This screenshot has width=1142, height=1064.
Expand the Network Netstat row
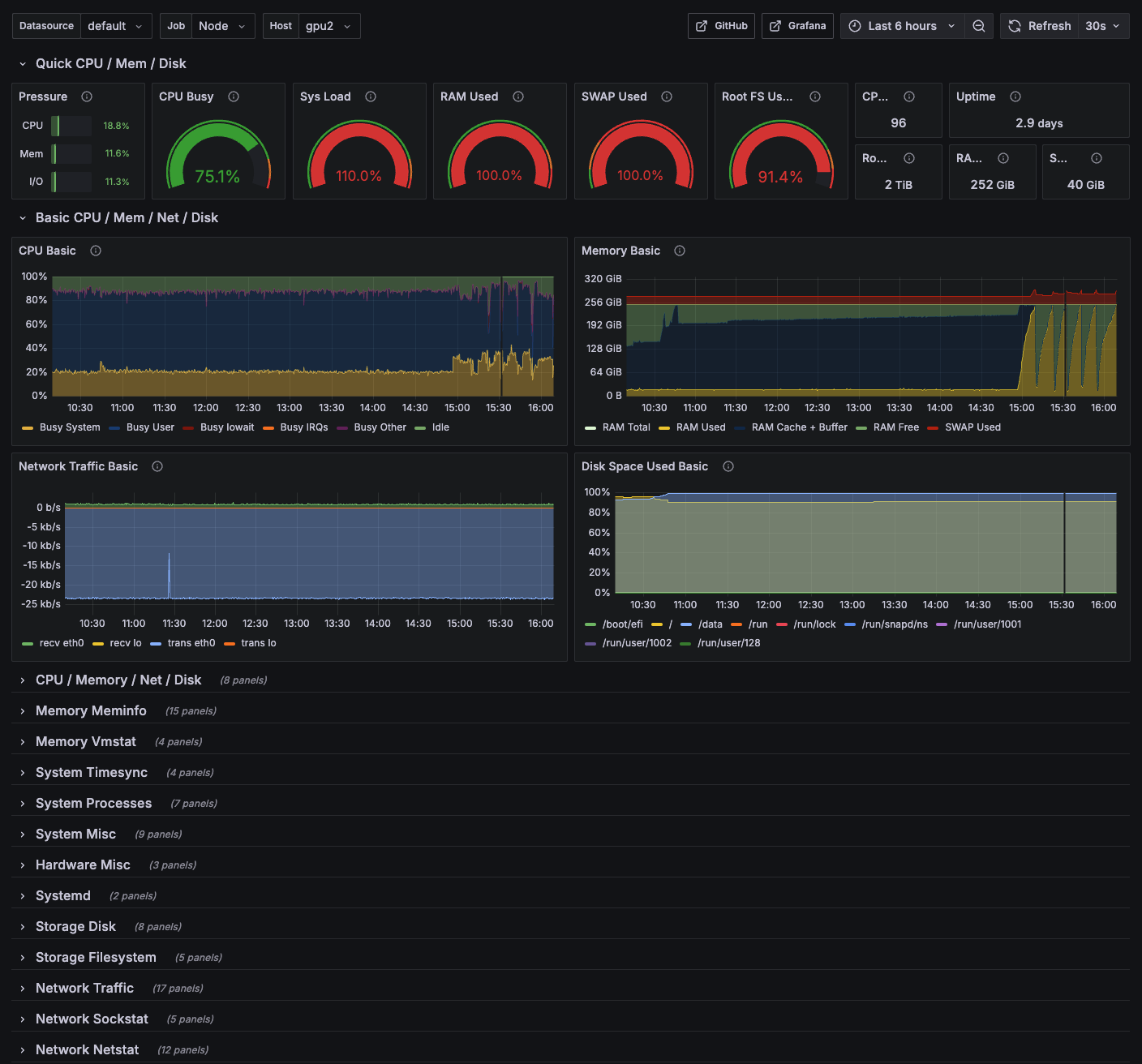(x=87, y=1049)
